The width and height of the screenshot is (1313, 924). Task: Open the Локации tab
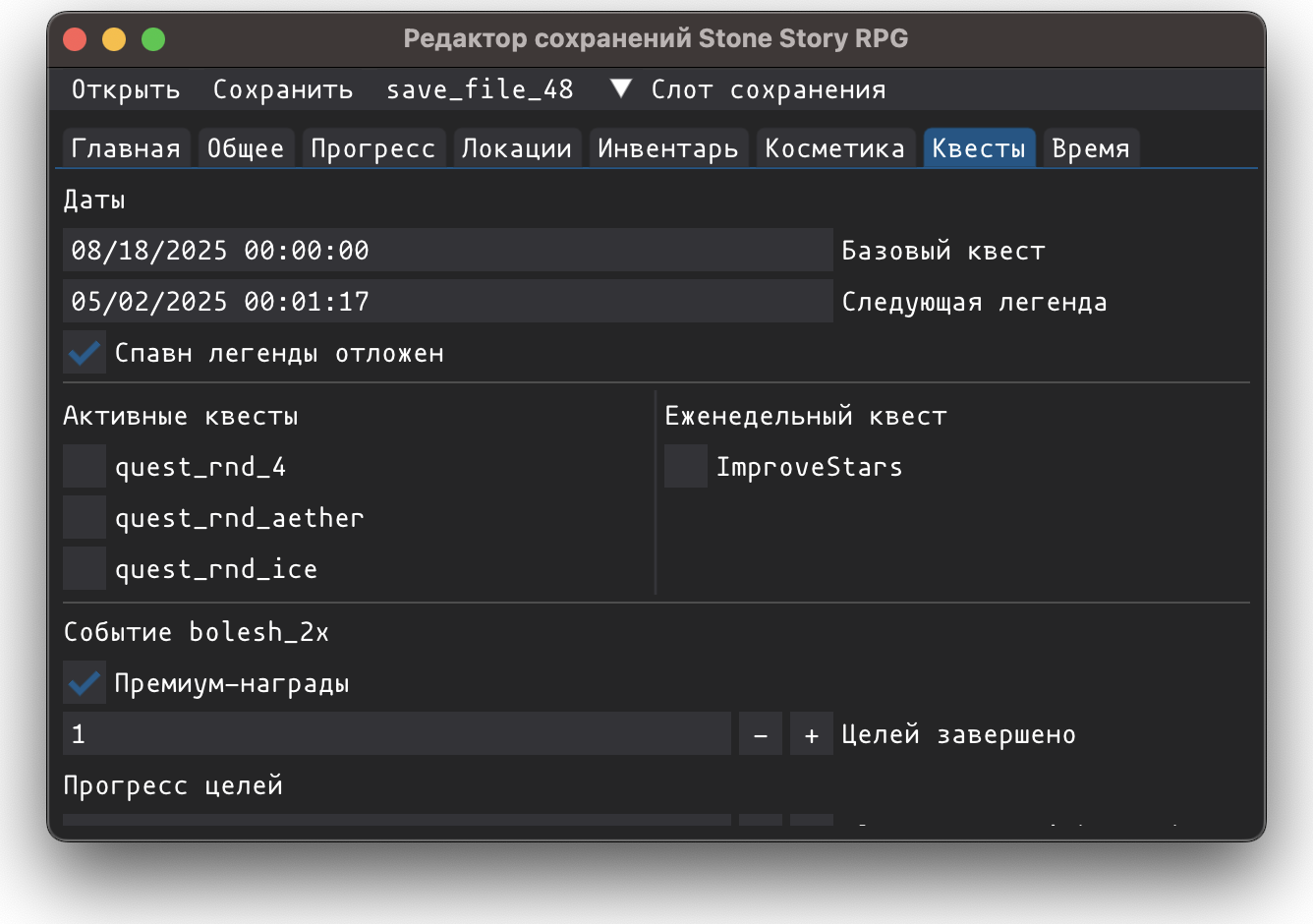516,148
